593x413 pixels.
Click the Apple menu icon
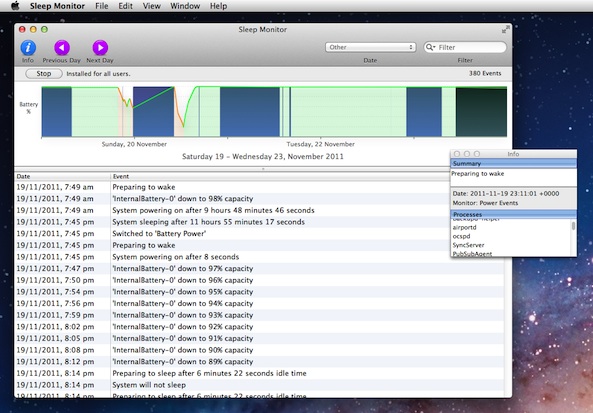tap(15, 6)
